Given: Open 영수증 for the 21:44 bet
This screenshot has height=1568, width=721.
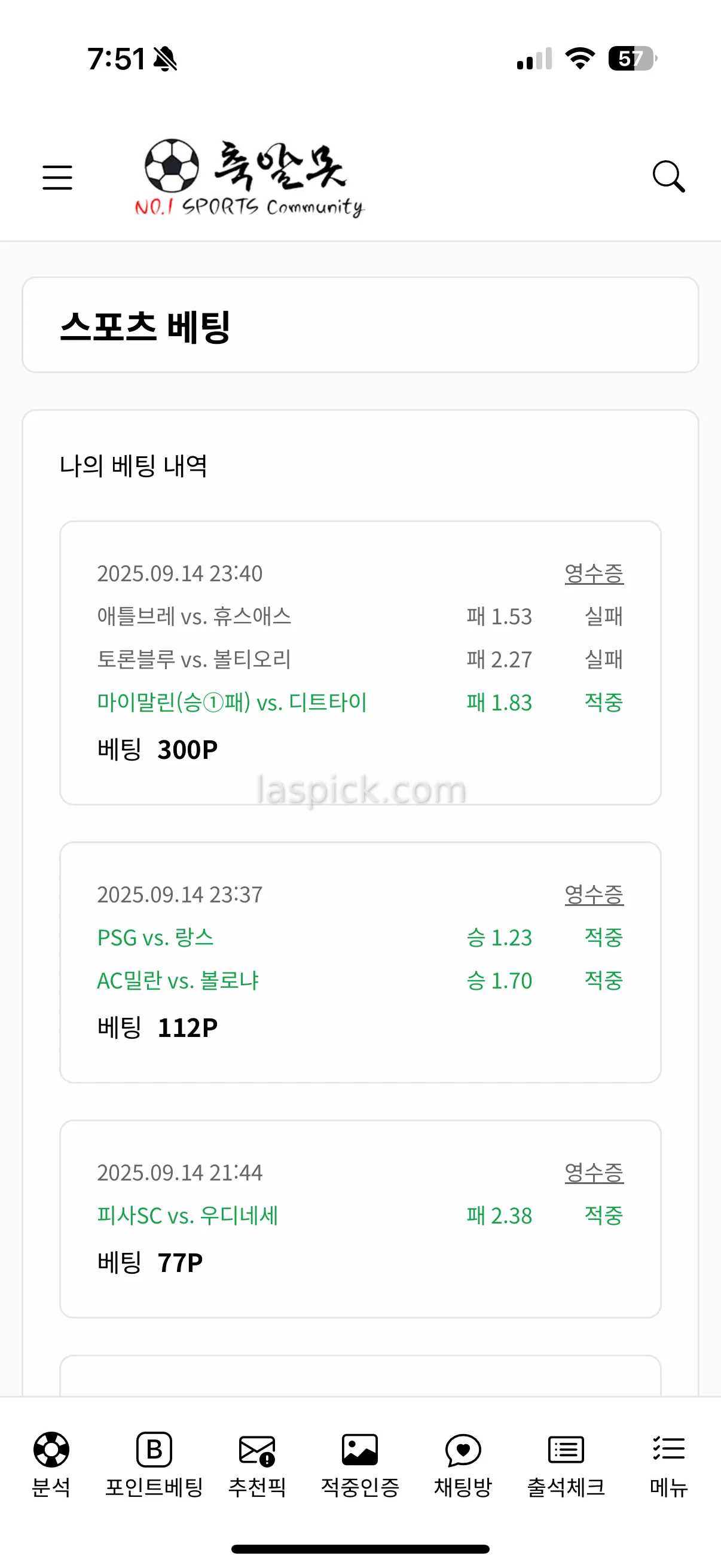Looking at the screenshot, I should (594, 1173).
